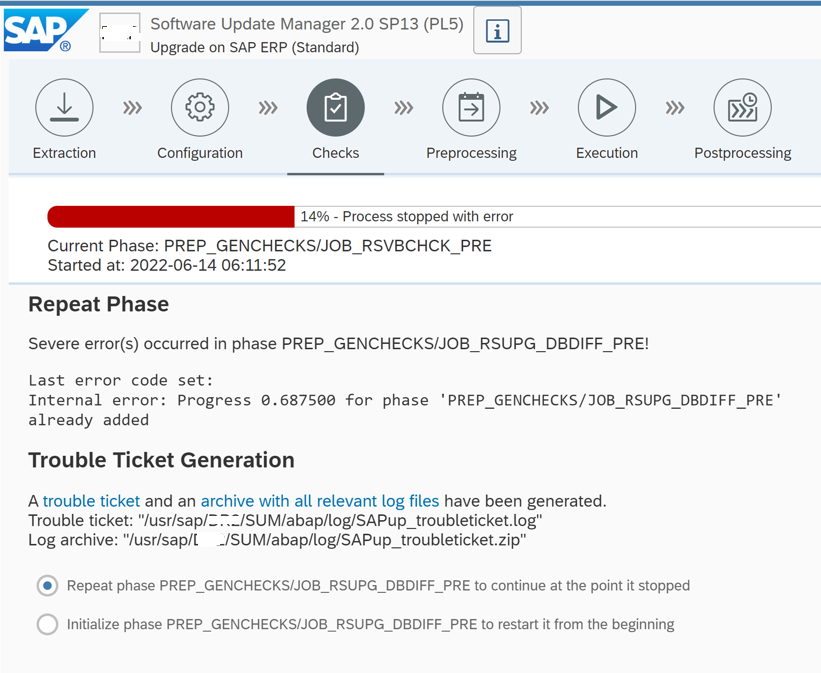Select the Preprocessing step icon
Screen dimensions: 821x673
[x=471, y=107]
